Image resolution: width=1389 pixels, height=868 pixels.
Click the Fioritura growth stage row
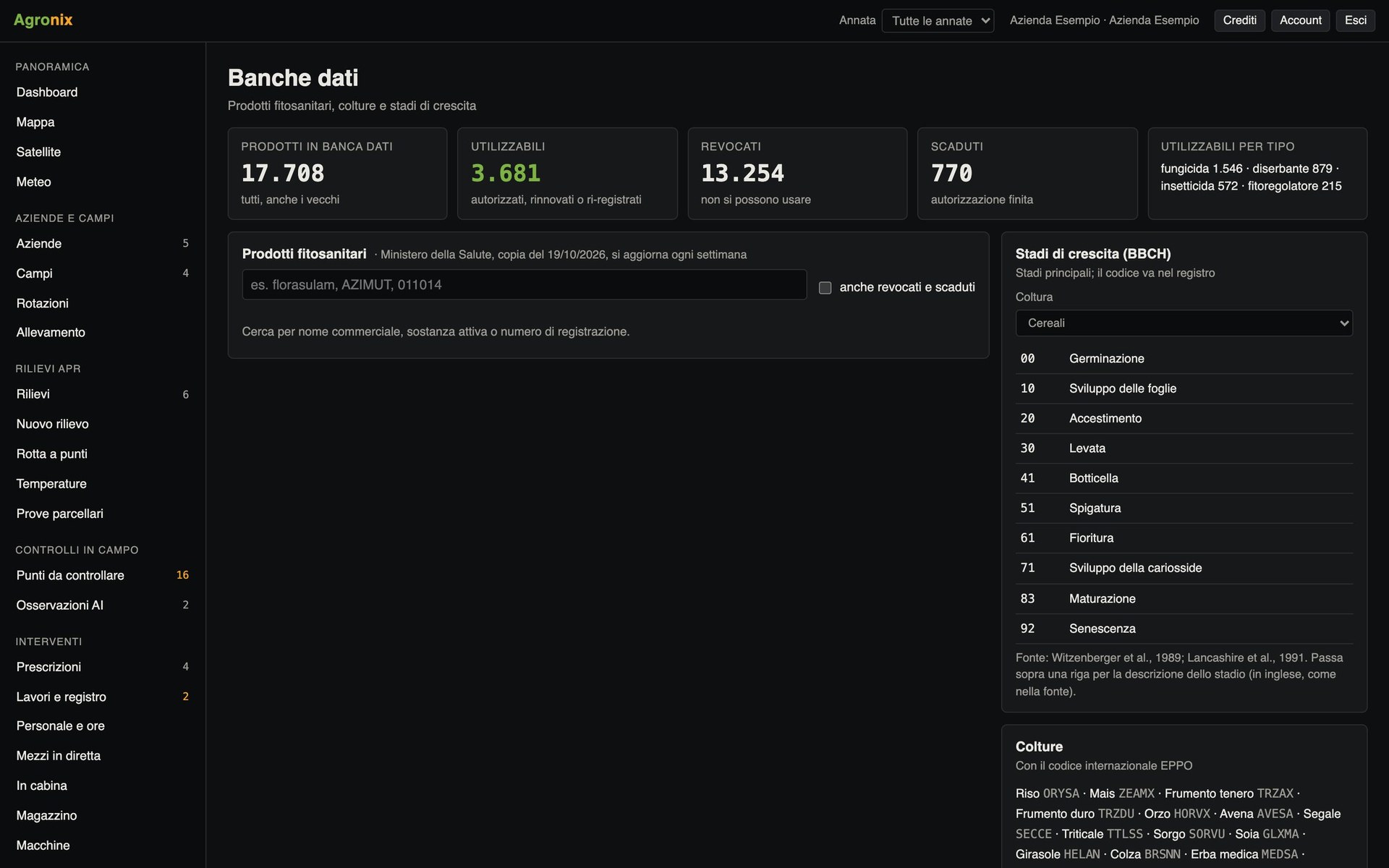click(1184, 538)
